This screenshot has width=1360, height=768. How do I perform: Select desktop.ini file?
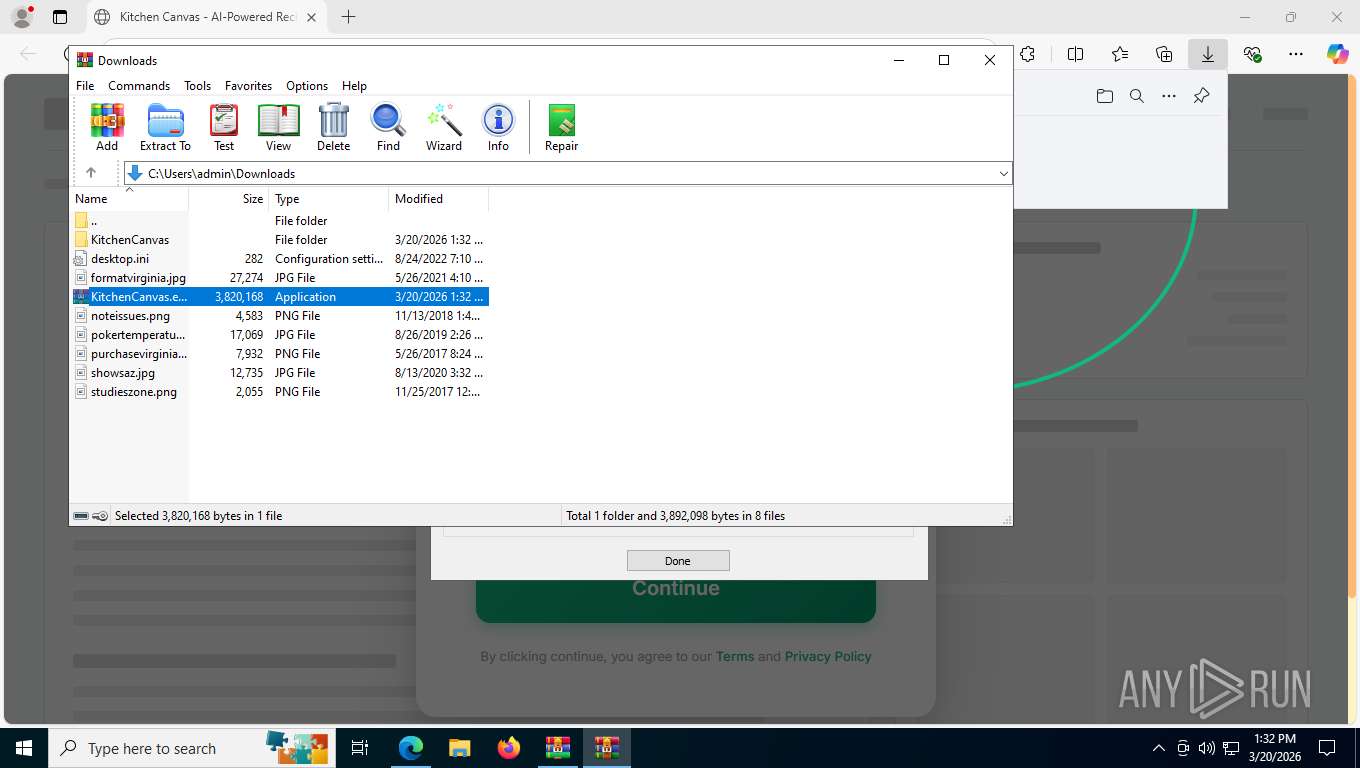point(280,259)
